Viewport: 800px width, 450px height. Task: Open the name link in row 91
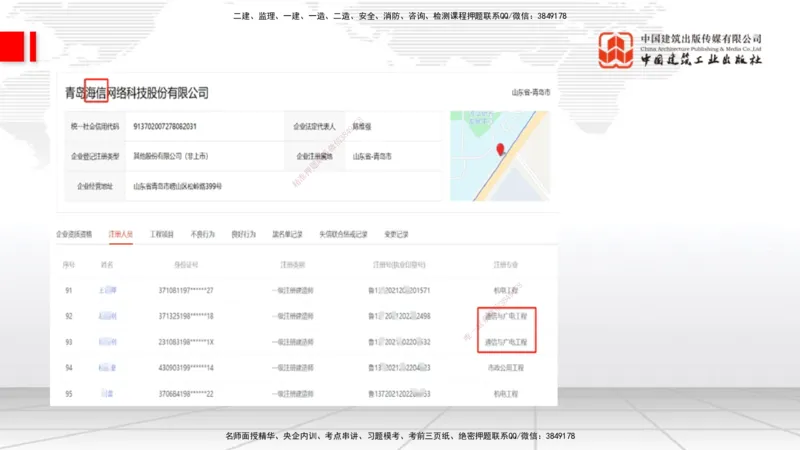(x=107, y=290)
